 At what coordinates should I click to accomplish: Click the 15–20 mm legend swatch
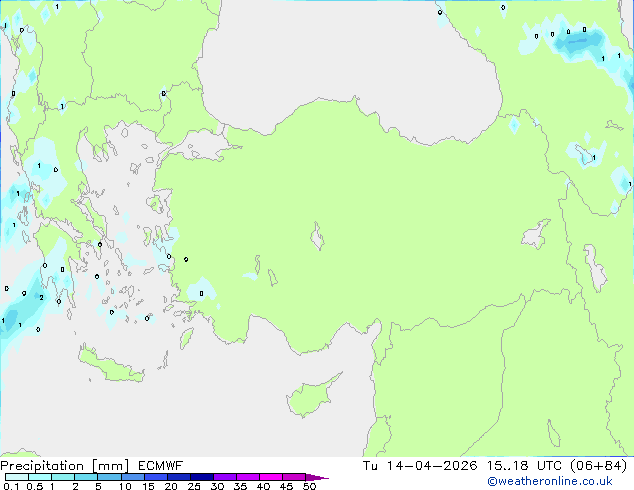155,477
